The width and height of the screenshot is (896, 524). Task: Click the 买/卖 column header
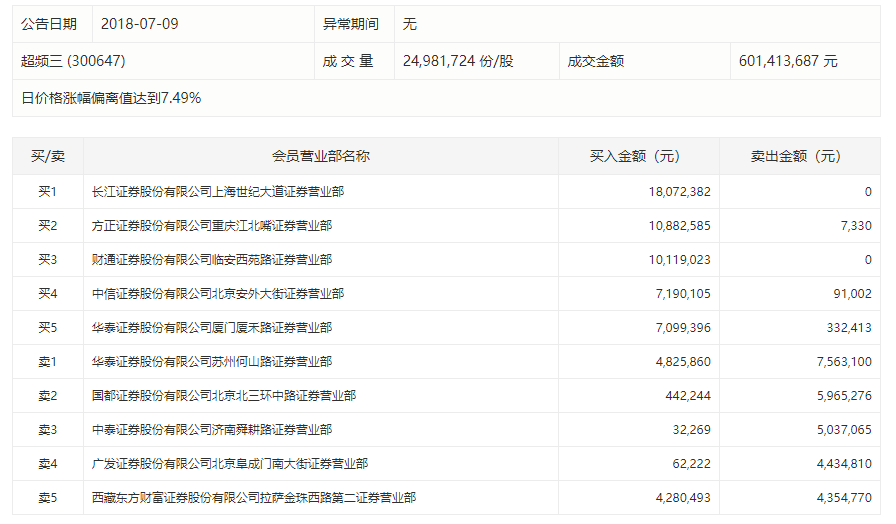[47, 157]
